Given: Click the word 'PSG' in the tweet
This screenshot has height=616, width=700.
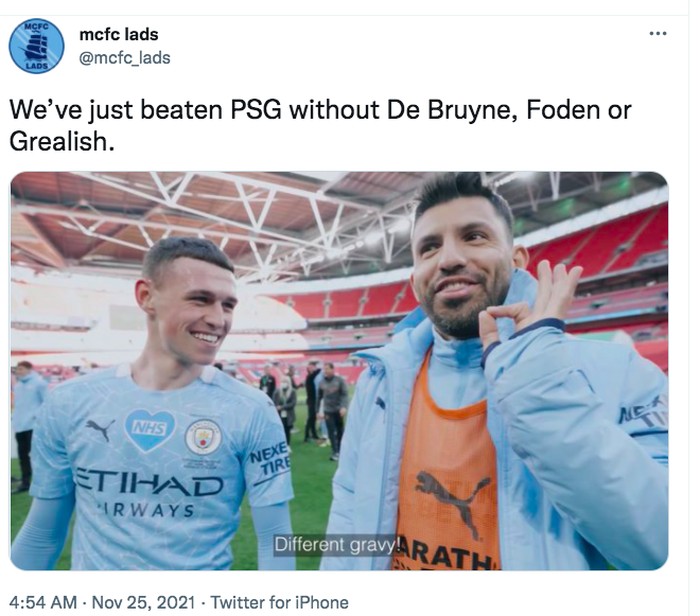Looking at the screenshot, I should pos(256,110).
